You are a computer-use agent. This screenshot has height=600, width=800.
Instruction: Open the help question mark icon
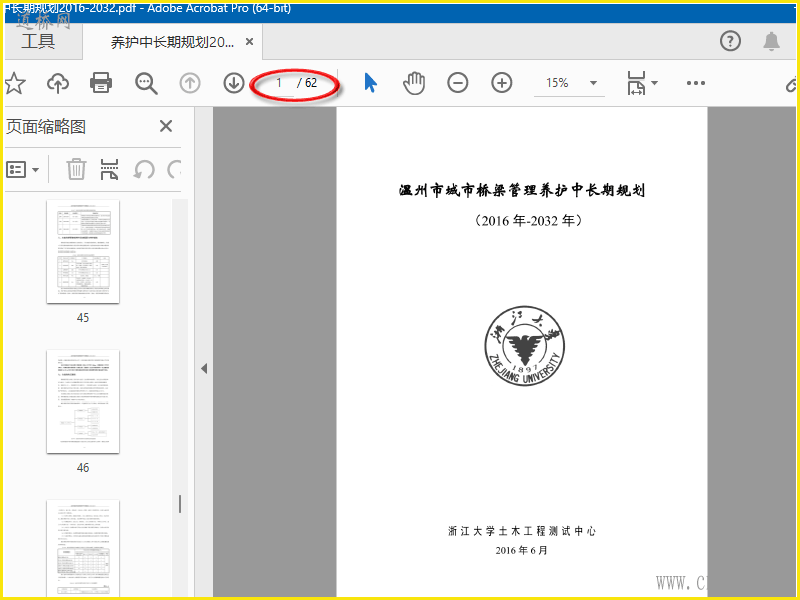pos(730,41)
